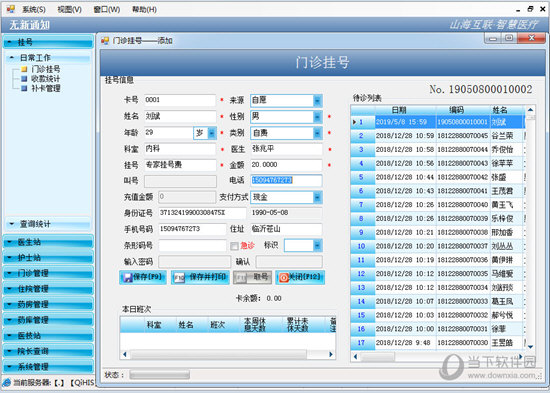The width and height of the screenshot is (550, 393).
Task: Collapse the 日常工作 group
Action: (48, 58)
